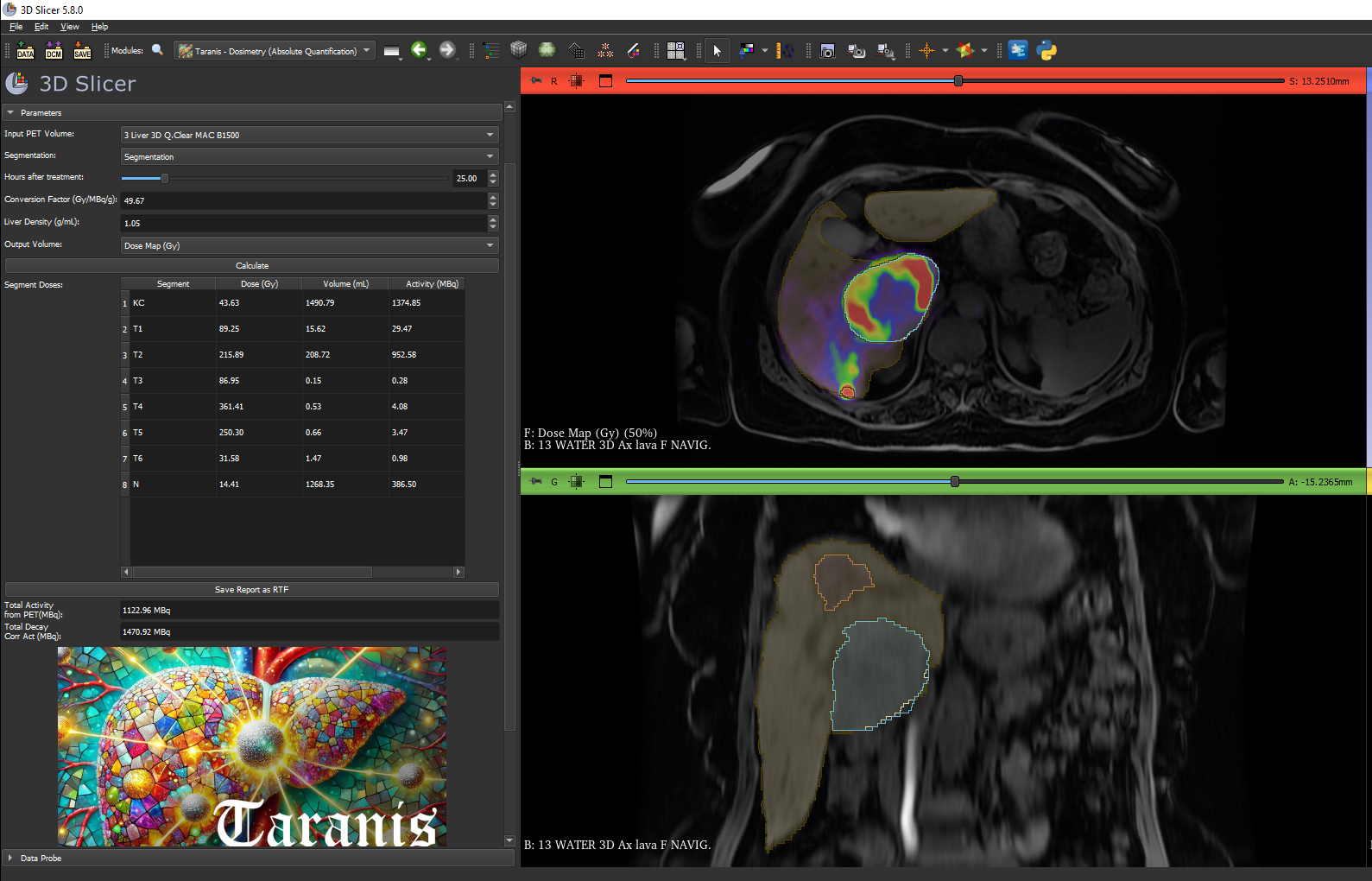The height and width of the screenshot is (881, 1372).
Task: Select the KC segment cell
Action: (173, 303)
